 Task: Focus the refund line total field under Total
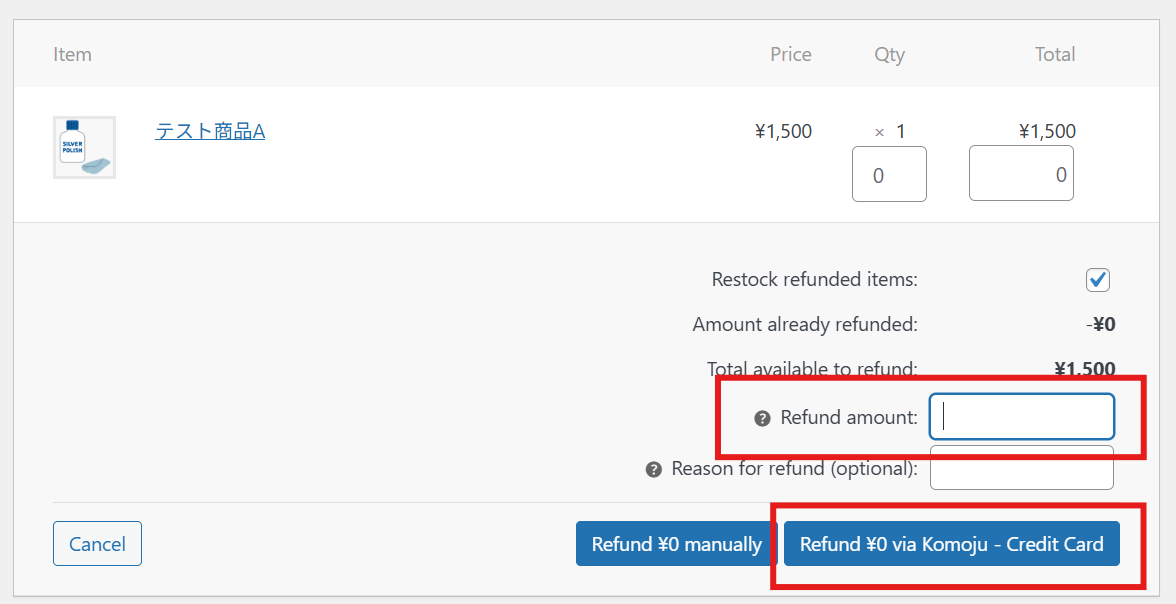1021,174
